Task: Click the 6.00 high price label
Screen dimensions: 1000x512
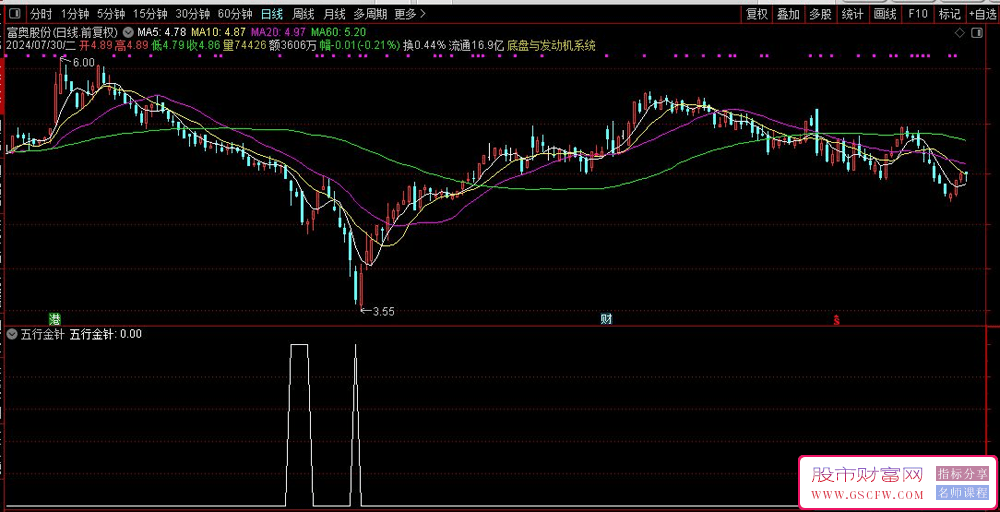Action: (83, 62)
